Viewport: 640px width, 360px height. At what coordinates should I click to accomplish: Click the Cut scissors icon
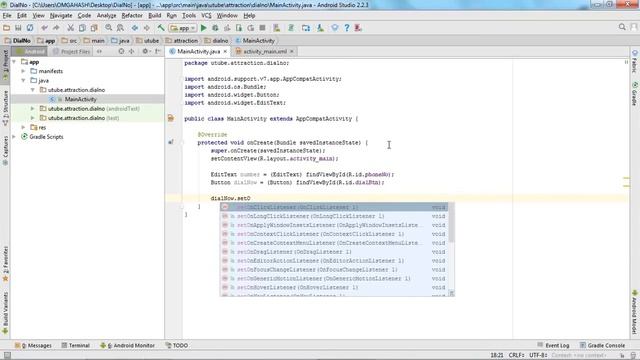70,28
